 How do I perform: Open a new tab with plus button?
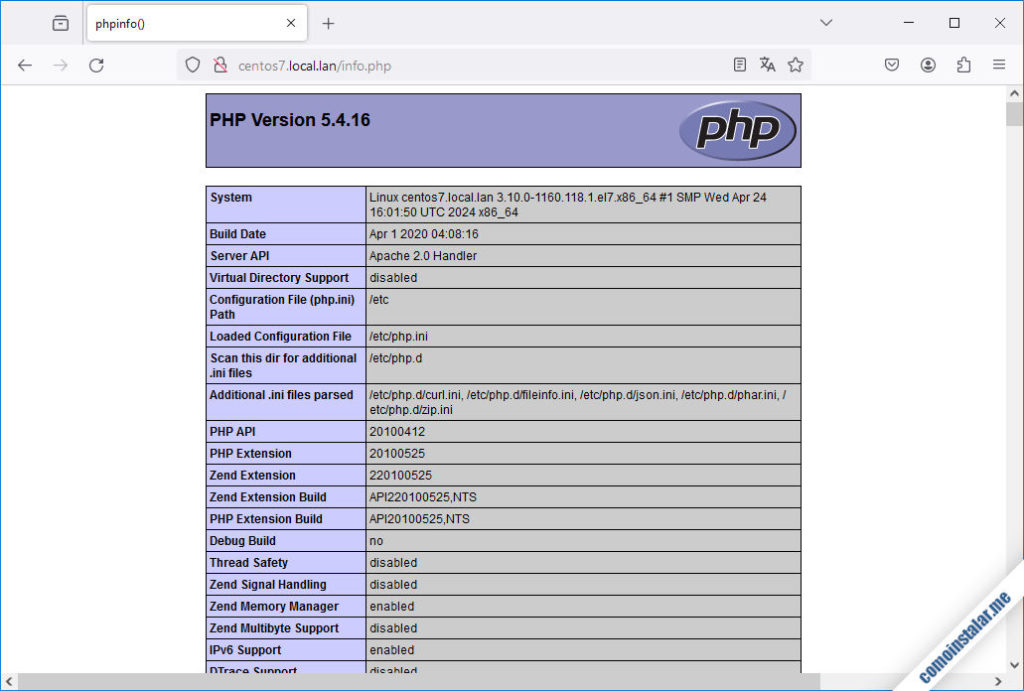[x=328, y=24]
